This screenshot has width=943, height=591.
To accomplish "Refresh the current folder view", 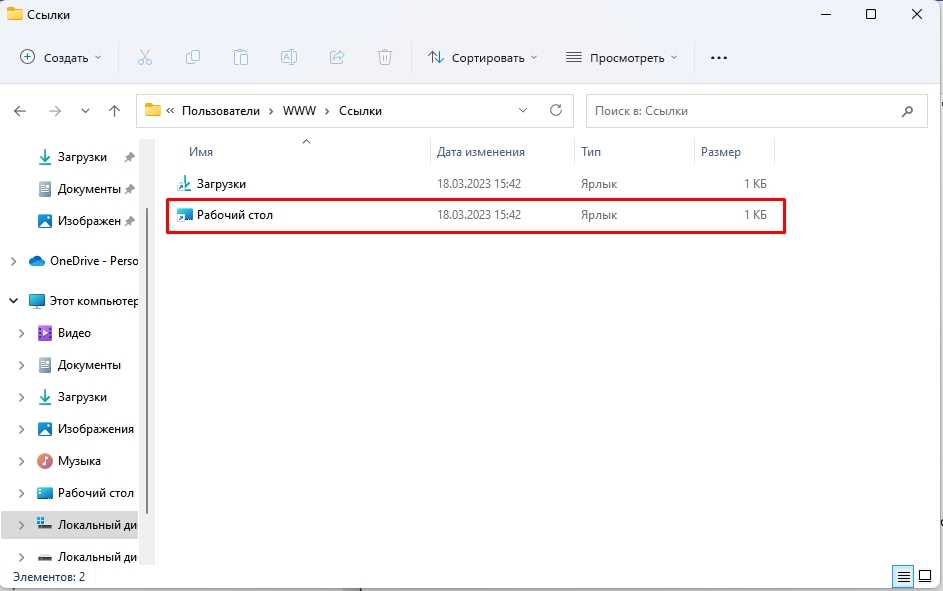I will 556,111.
